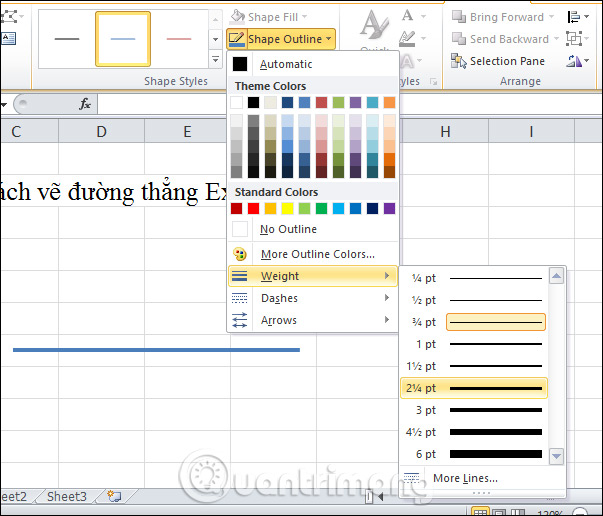Open the Dashes submenu

coord(313,298)
